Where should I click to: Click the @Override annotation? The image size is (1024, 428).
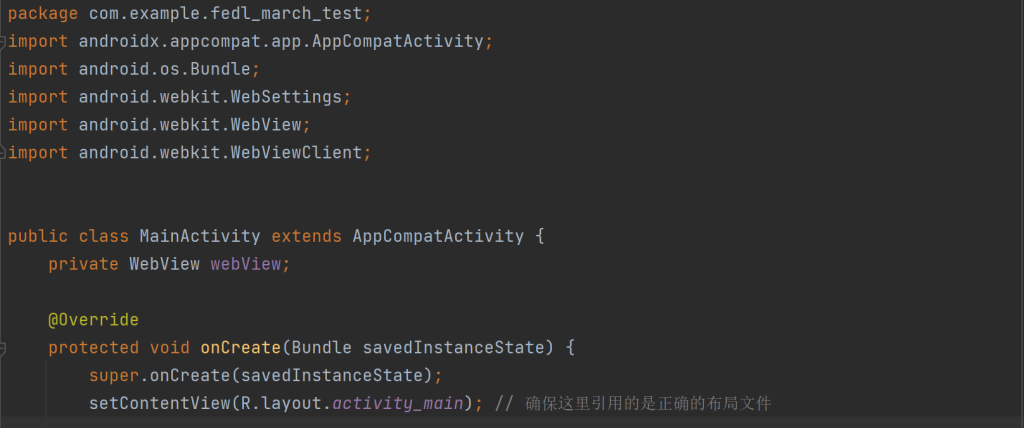coord(93,320)
